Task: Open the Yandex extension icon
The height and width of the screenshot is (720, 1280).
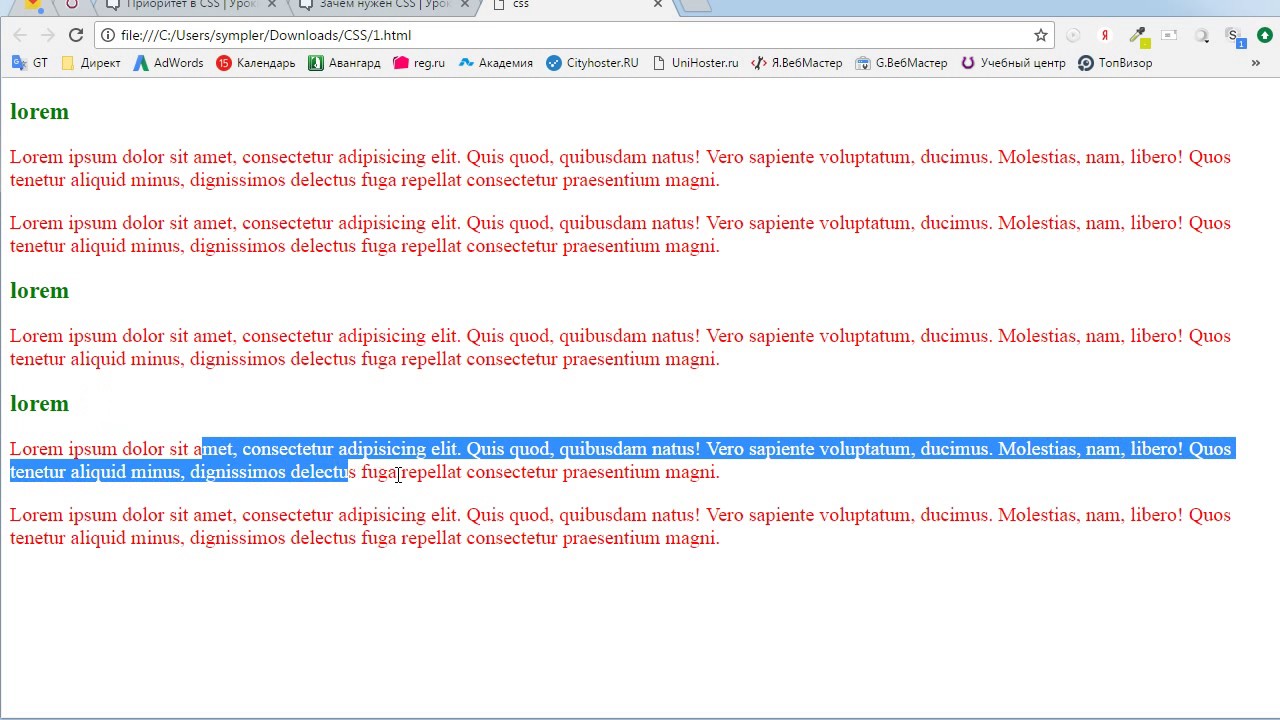Action: [x=1105, y=35]
